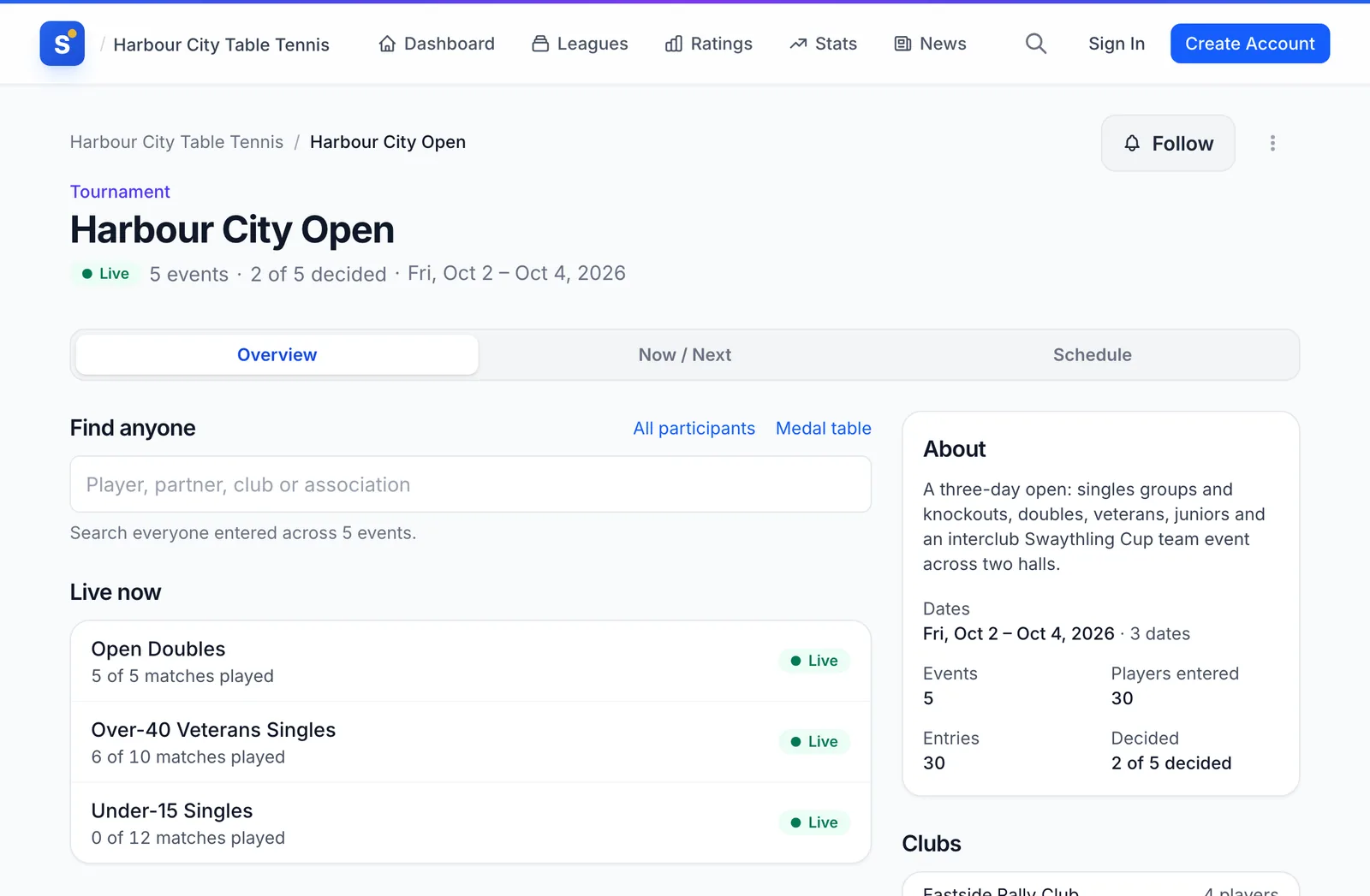
Task: Click the Leagues nav icon
Action: click(540, 44)
